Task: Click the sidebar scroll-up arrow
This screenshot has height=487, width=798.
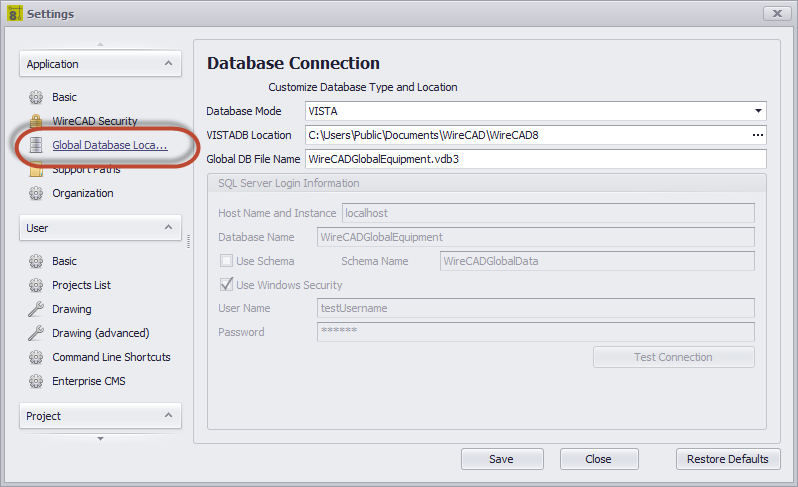Action: coord(100,44)
